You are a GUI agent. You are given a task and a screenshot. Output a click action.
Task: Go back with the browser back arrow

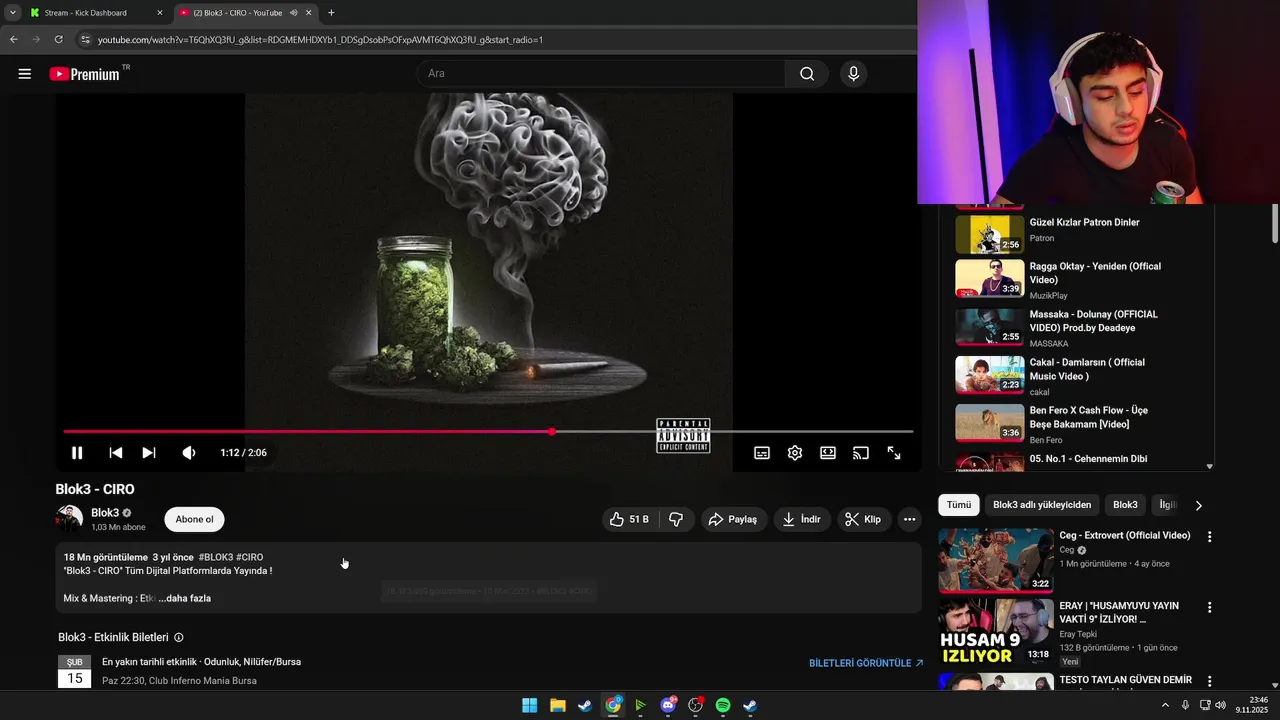point(14,40)
